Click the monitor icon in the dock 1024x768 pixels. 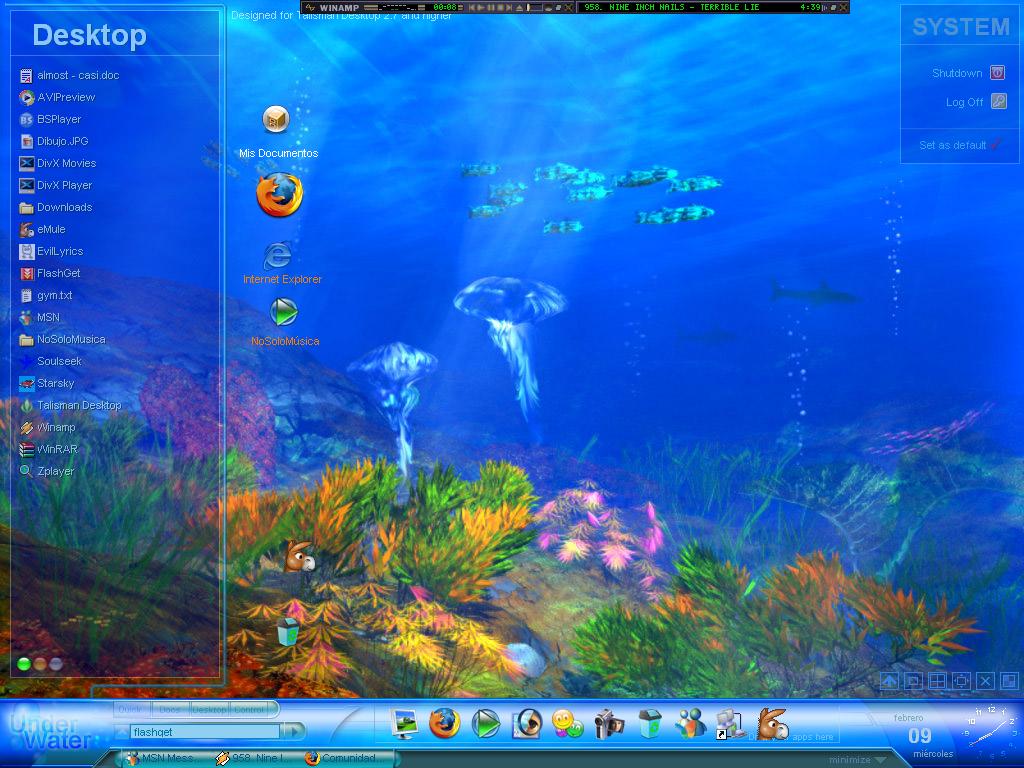(404, 724)
